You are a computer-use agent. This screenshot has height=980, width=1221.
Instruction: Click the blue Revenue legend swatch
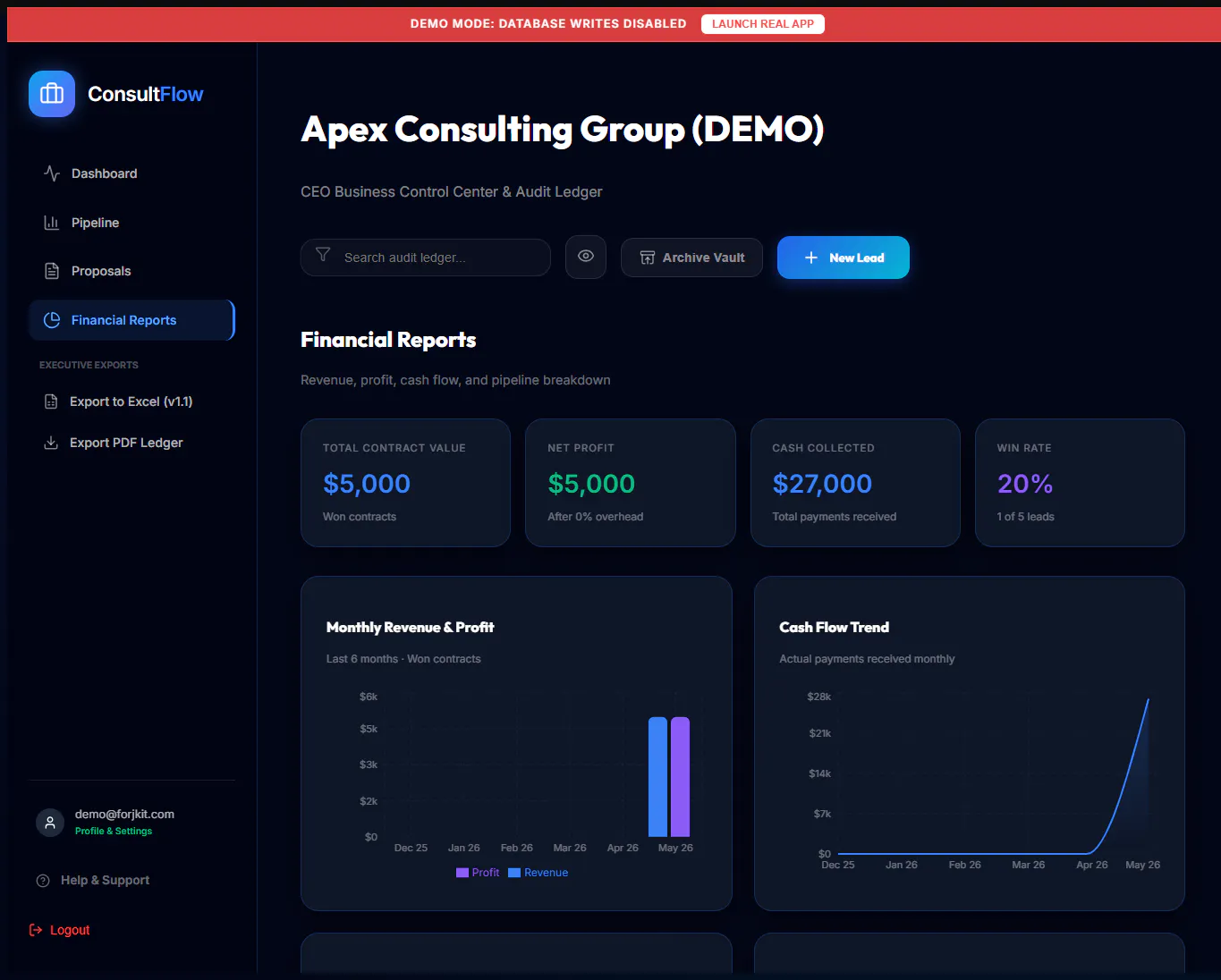click(x=514, y=873)
